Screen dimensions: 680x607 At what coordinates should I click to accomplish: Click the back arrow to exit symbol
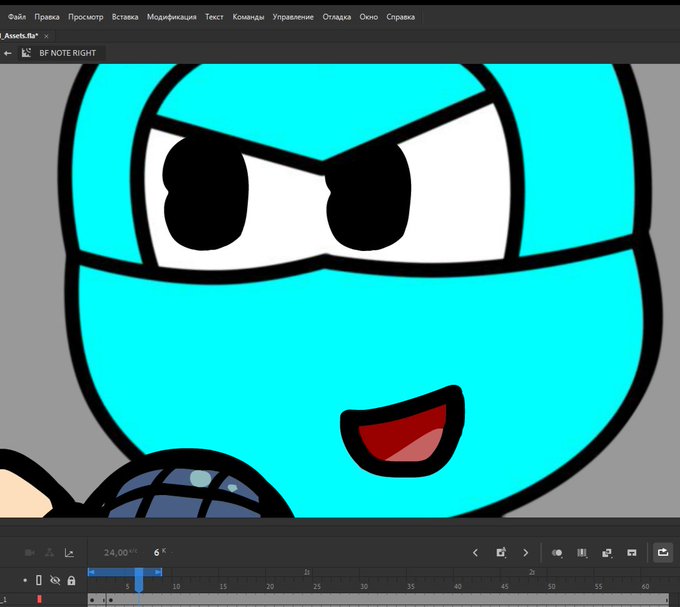(x=7, y=53)
